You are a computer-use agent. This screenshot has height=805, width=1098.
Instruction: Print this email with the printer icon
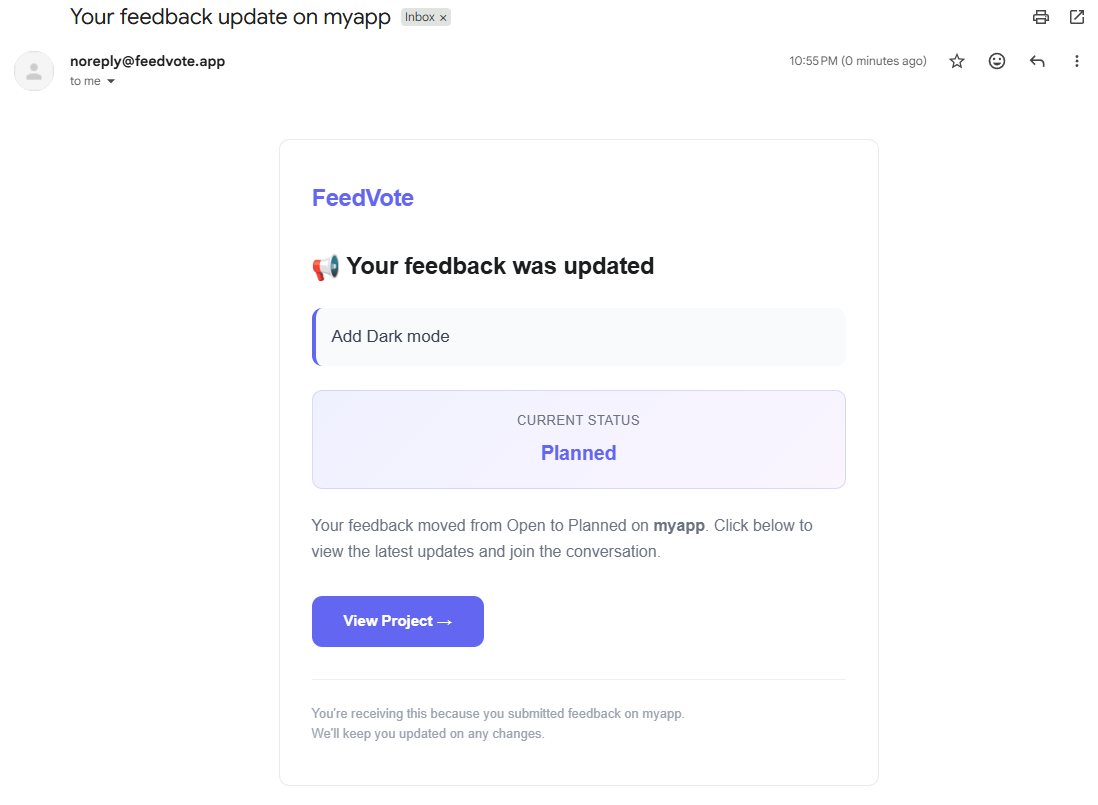pyautogui.click(x=1041, y=17)
